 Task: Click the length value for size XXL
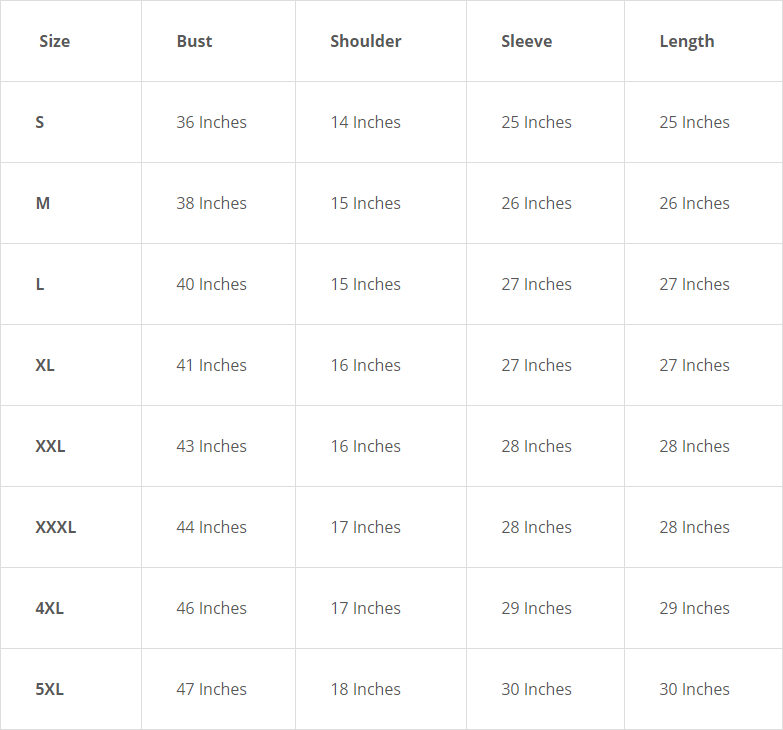pyautogui.click(x=694, y=446)
